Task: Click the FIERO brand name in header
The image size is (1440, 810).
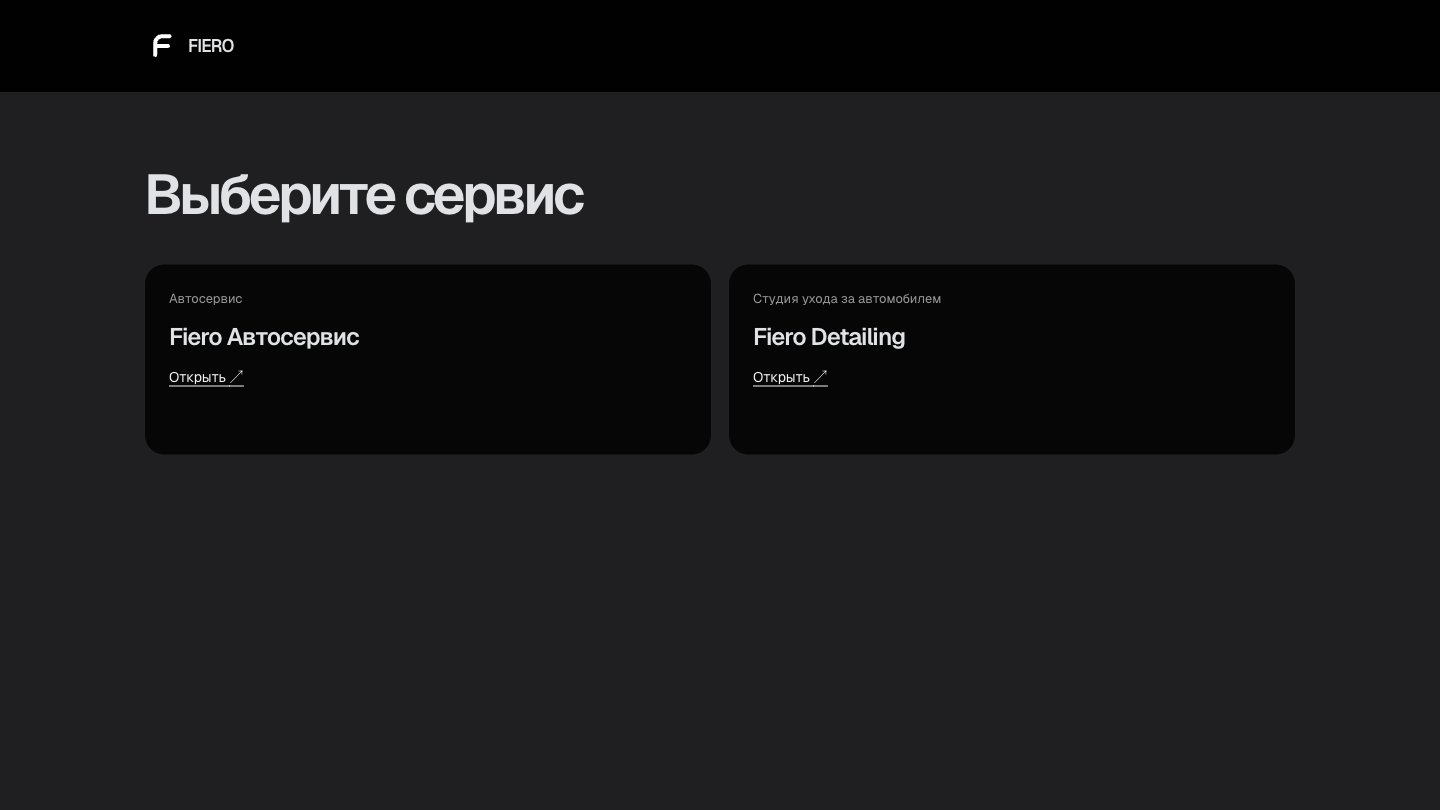Action: click(211, 46)
